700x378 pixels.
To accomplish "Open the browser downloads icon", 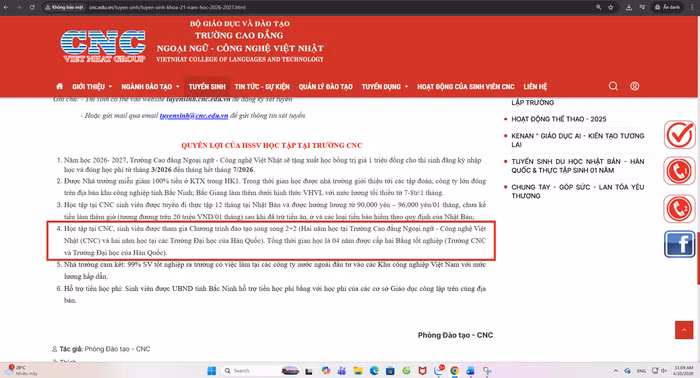I will tap(629, 7).
